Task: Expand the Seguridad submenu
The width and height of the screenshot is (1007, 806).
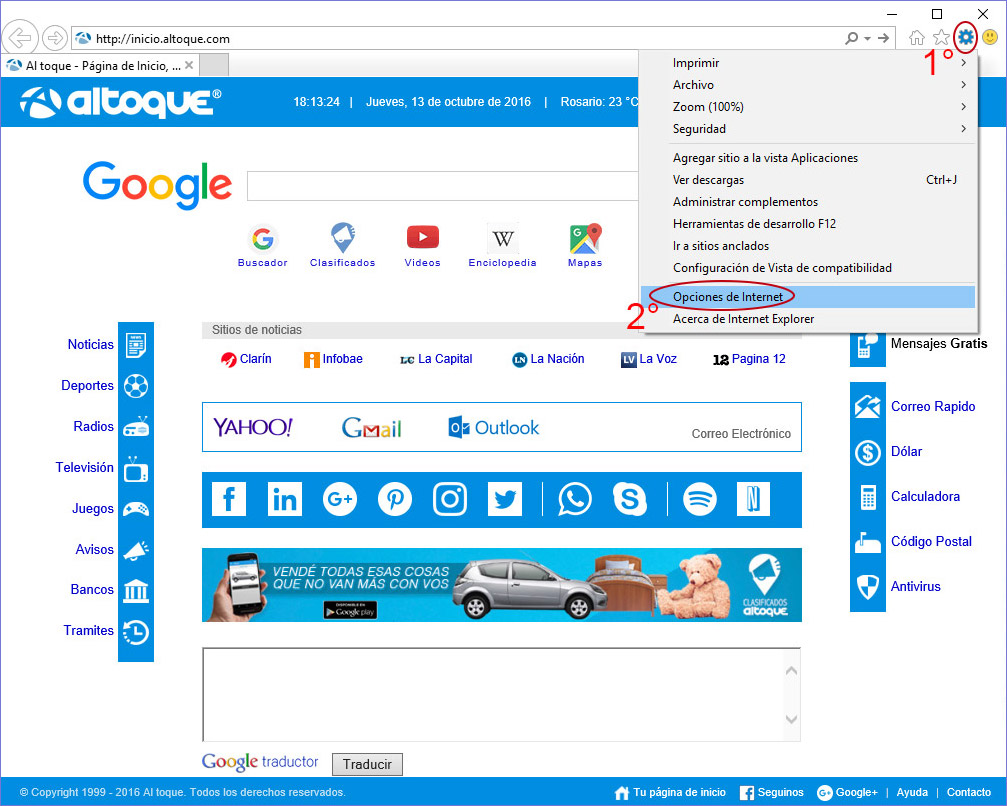Action: click(x=808, y=129)
